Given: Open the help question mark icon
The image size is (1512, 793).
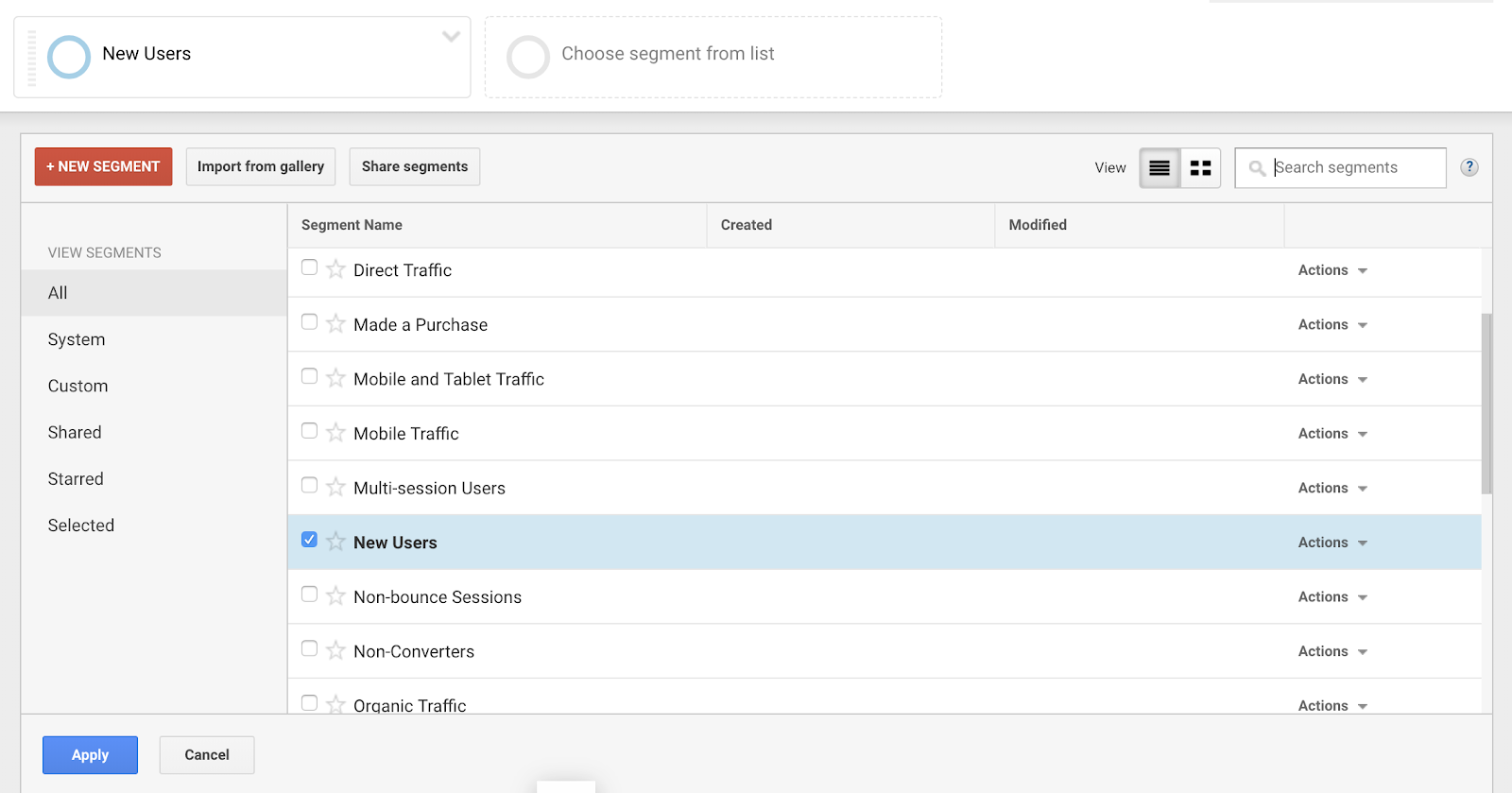Looking at the screenshot, I should [x=1469, y=167].
